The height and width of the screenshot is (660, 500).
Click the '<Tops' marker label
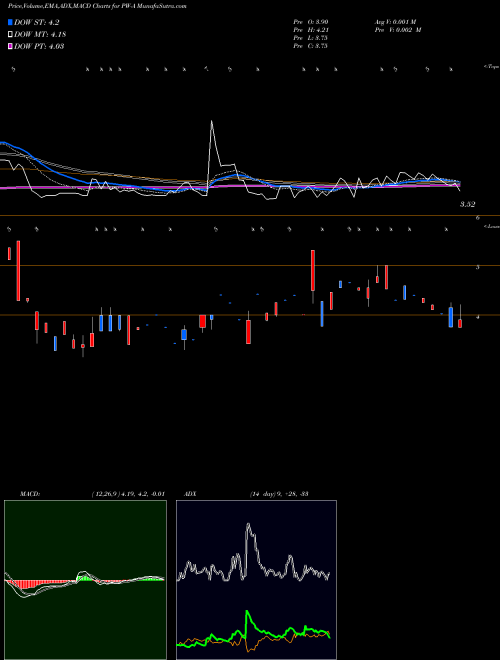491,67
